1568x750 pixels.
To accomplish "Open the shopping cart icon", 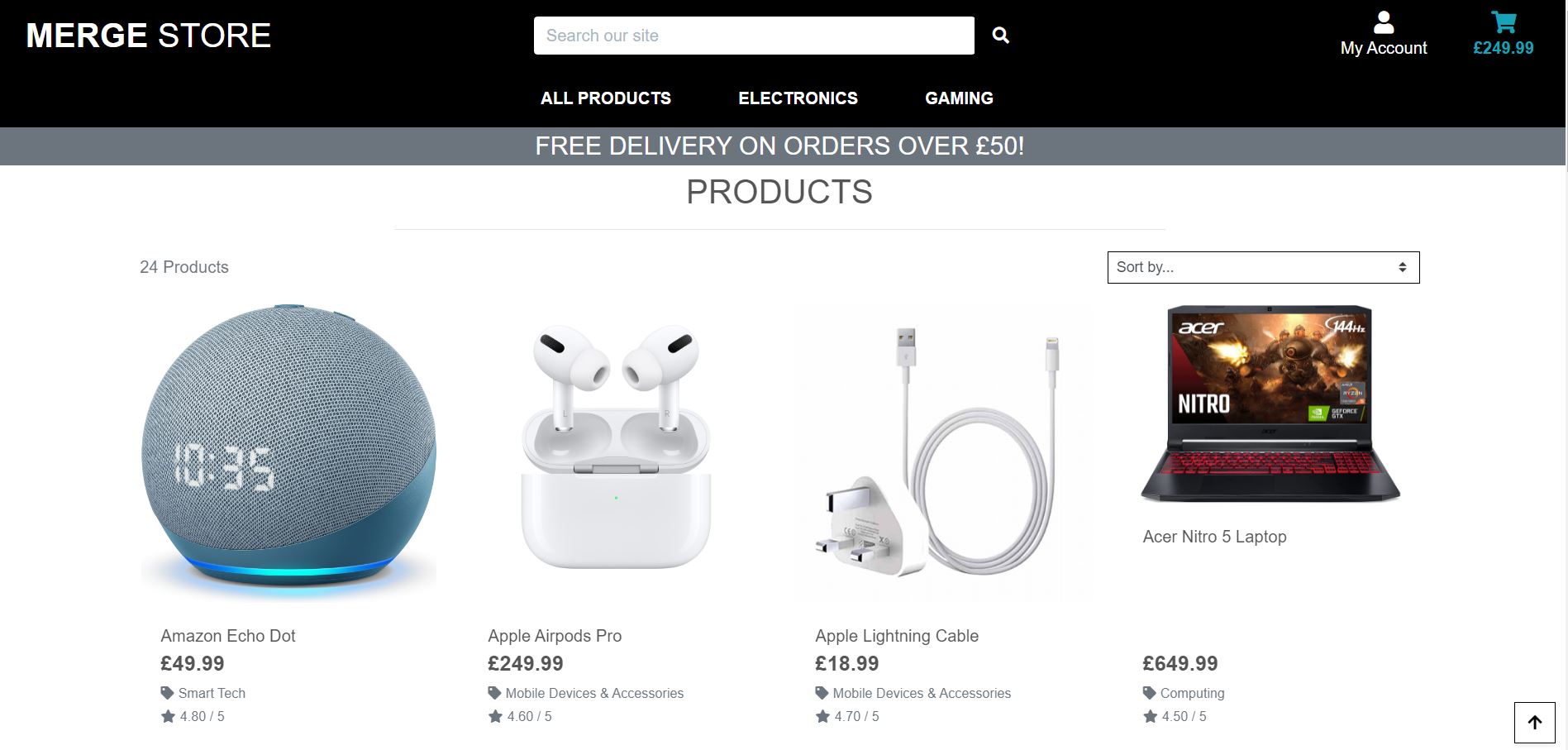I will point(1504,22).
